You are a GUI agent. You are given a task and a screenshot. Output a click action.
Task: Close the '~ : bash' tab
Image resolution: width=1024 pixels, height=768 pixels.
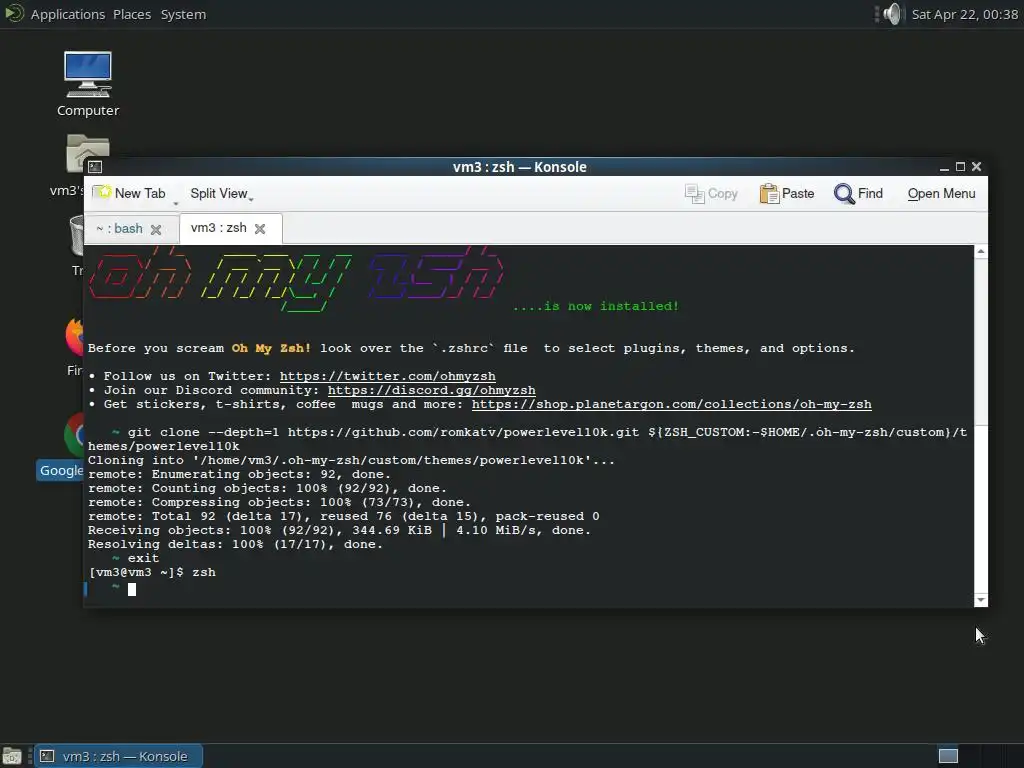click(155, 229)
